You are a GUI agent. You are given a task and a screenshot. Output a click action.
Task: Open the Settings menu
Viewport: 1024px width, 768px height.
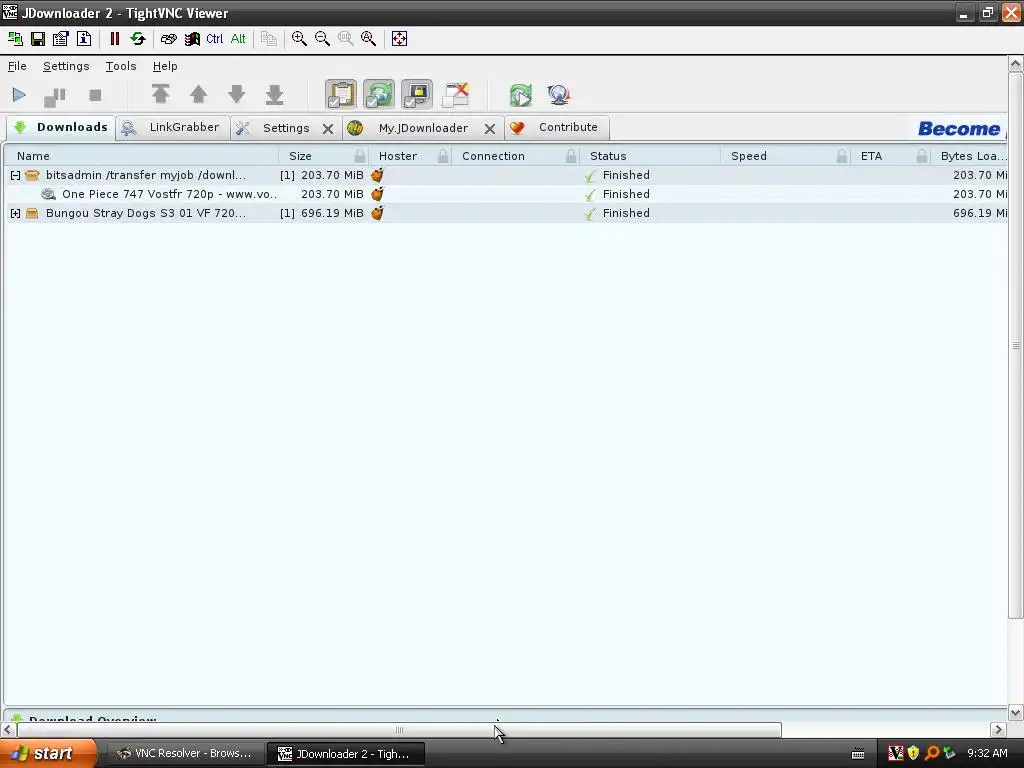[x=66, y=66]
